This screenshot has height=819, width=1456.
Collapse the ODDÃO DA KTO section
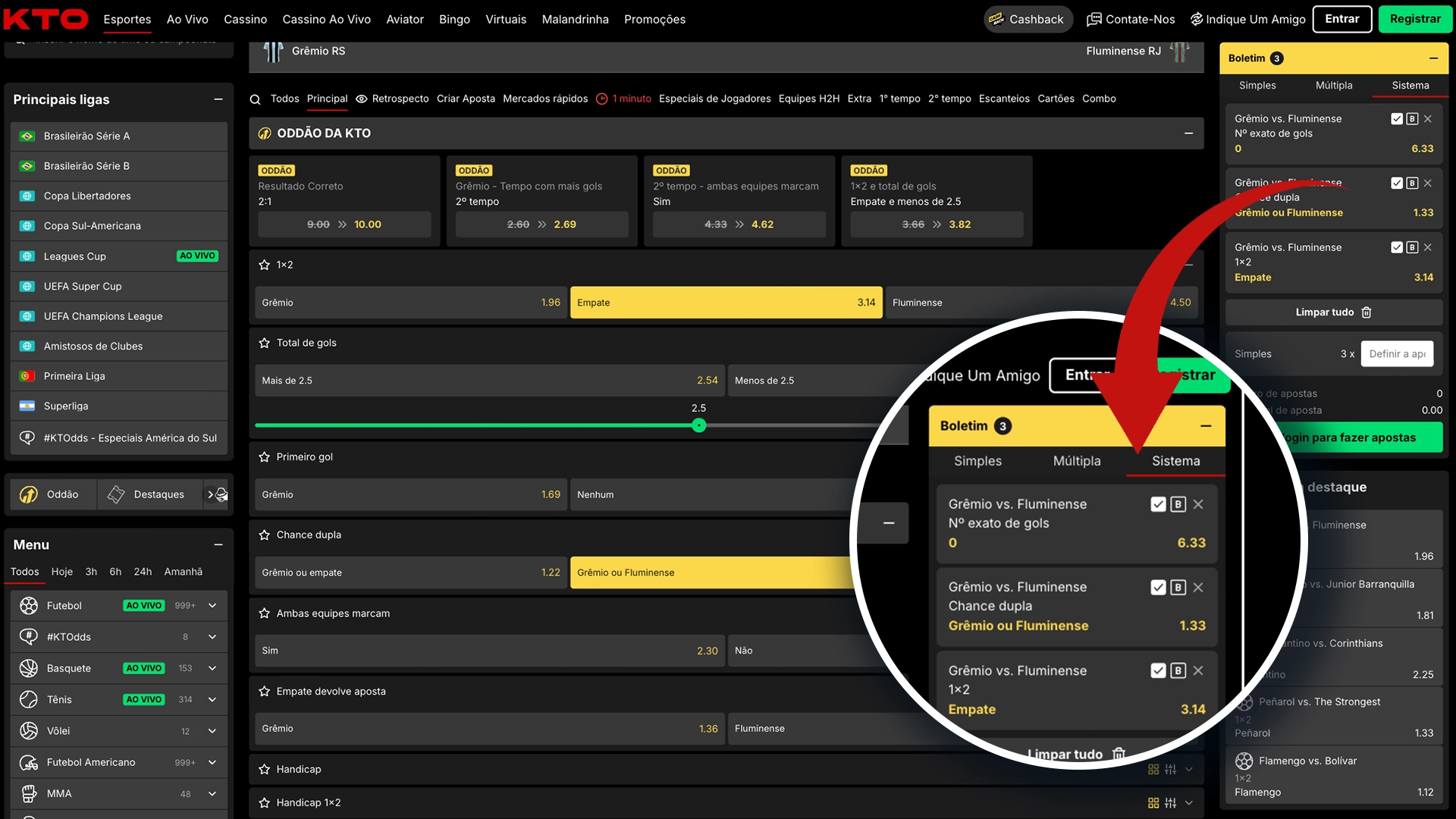[x=1188, y=133]
